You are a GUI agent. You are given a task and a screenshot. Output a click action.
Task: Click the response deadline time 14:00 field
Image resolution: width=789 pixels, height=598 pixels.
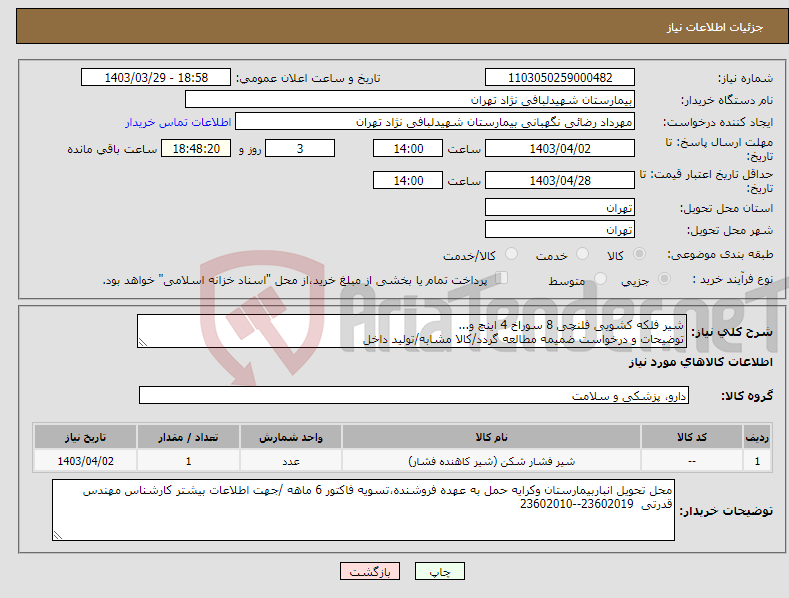pos(408,148)
